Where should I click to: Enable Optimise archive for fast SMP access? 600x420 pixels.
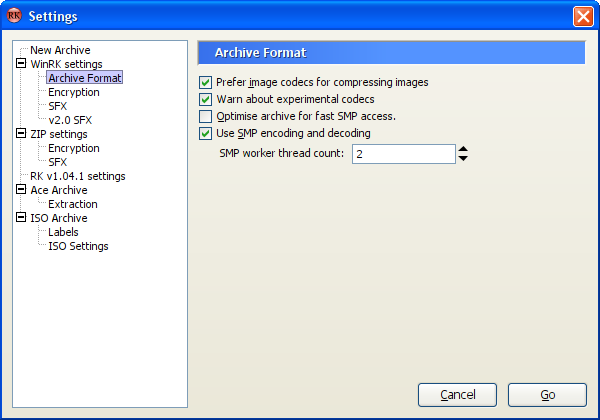(x=205, y=116)
